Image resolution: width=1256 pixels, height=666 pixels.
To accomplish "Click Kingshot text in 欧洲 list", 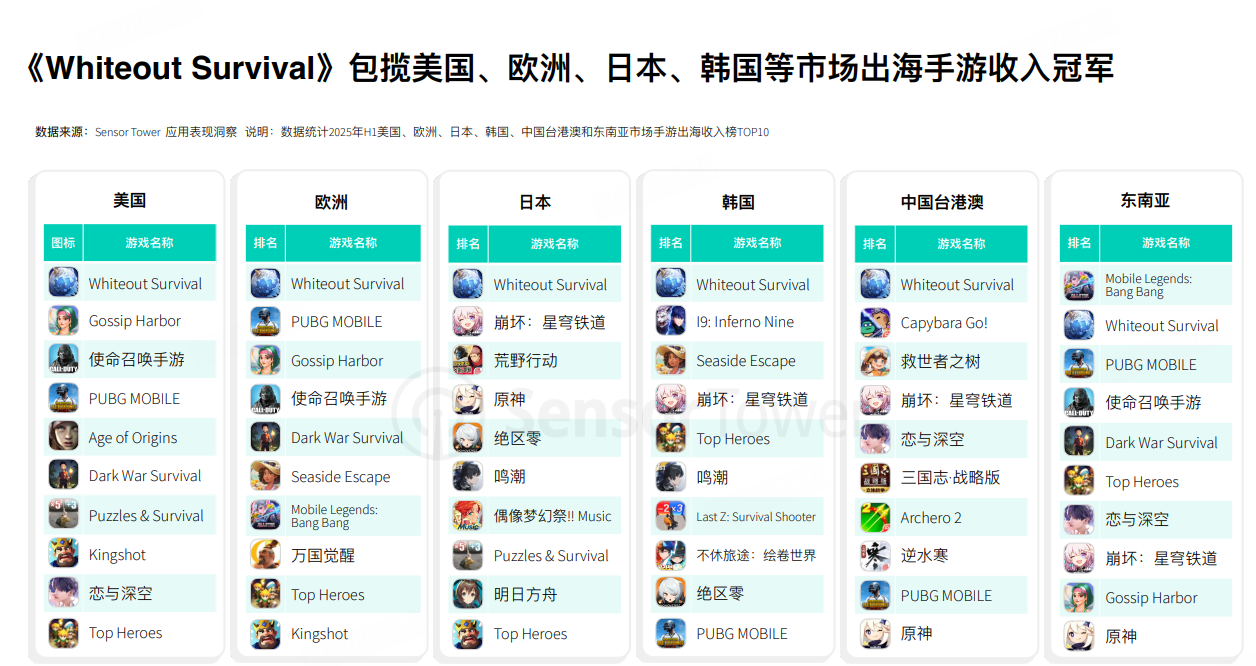I will (320, 634).
